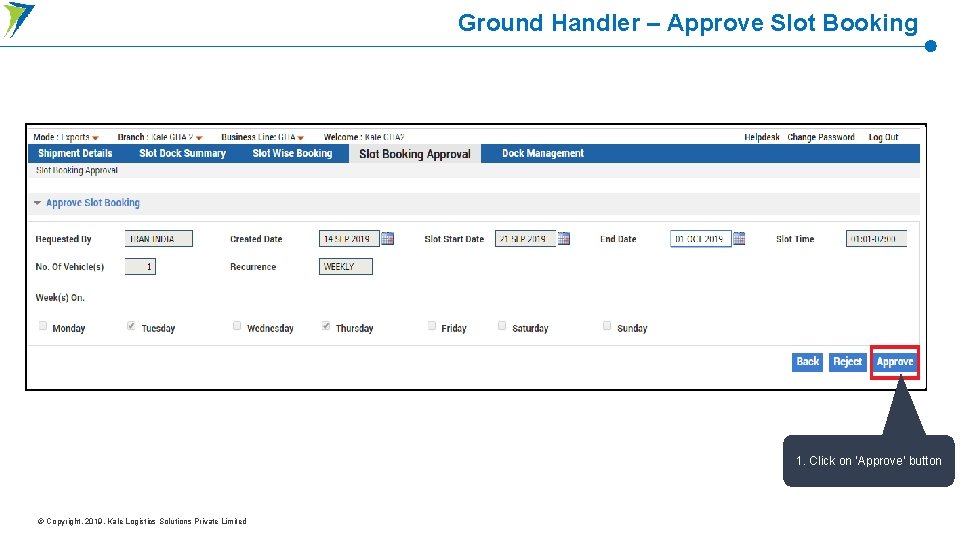Check the Monday checkbox

pyautogui.click(x=43, y=326)
